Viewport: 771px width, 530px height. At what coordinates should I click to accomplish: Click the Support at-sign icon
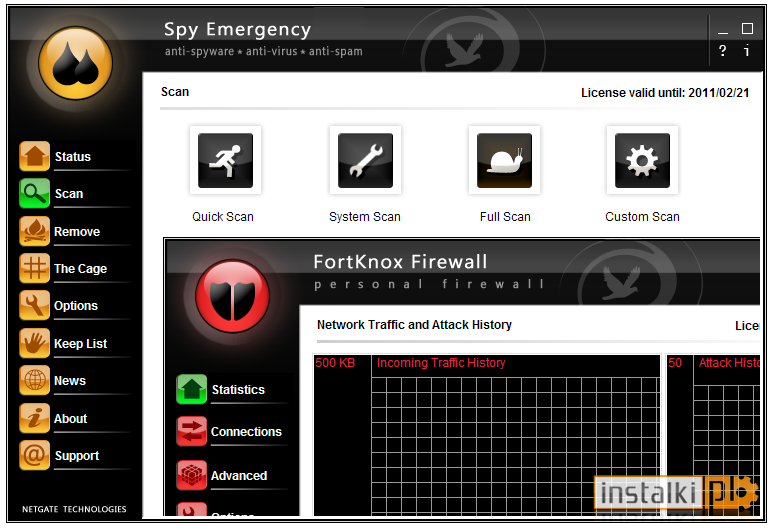click(x=34, y=455)
